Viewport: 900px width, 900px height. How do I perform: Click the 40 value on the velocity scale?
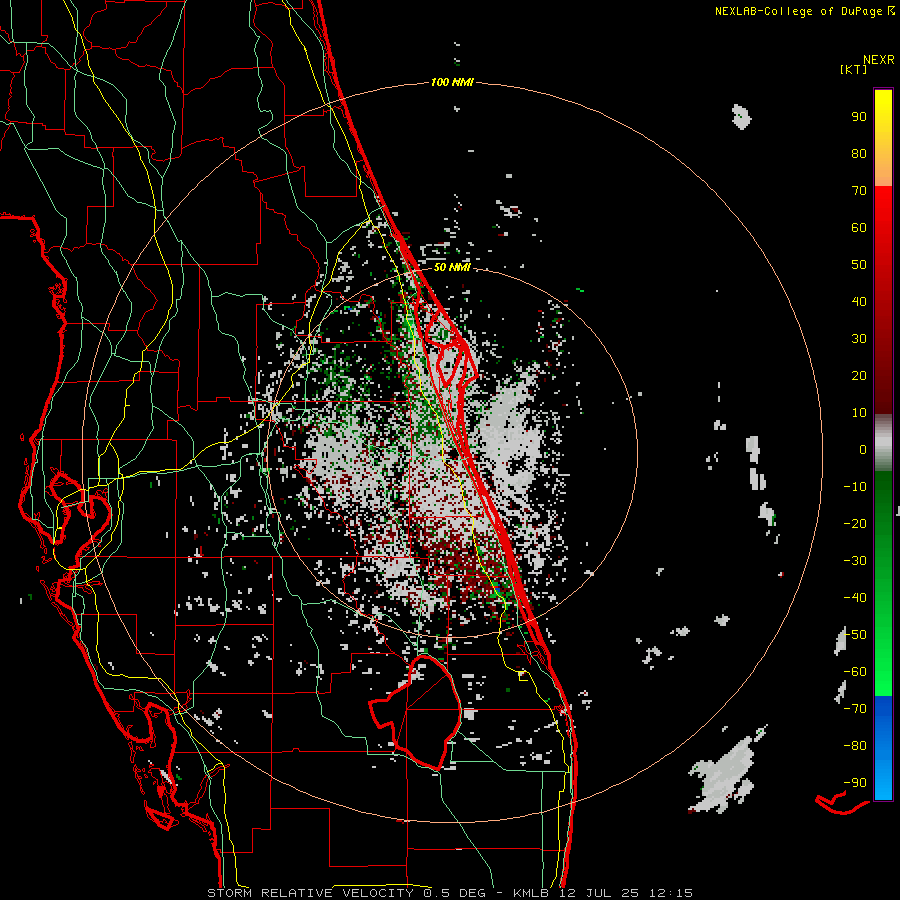859,302
